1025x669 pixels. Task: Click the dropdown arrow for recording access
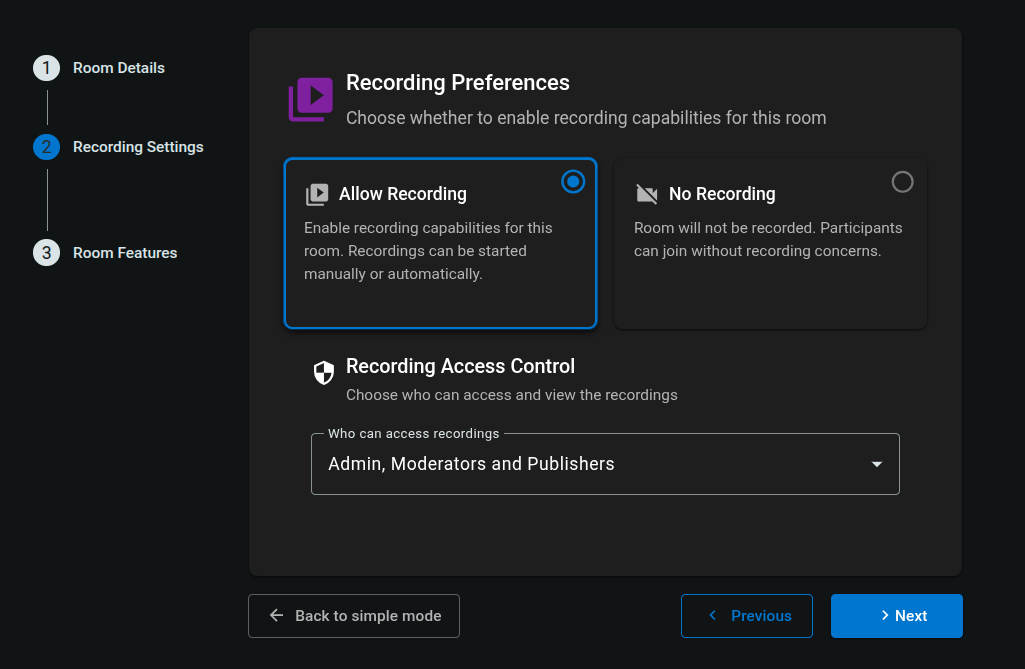click(x=876, y=464)
